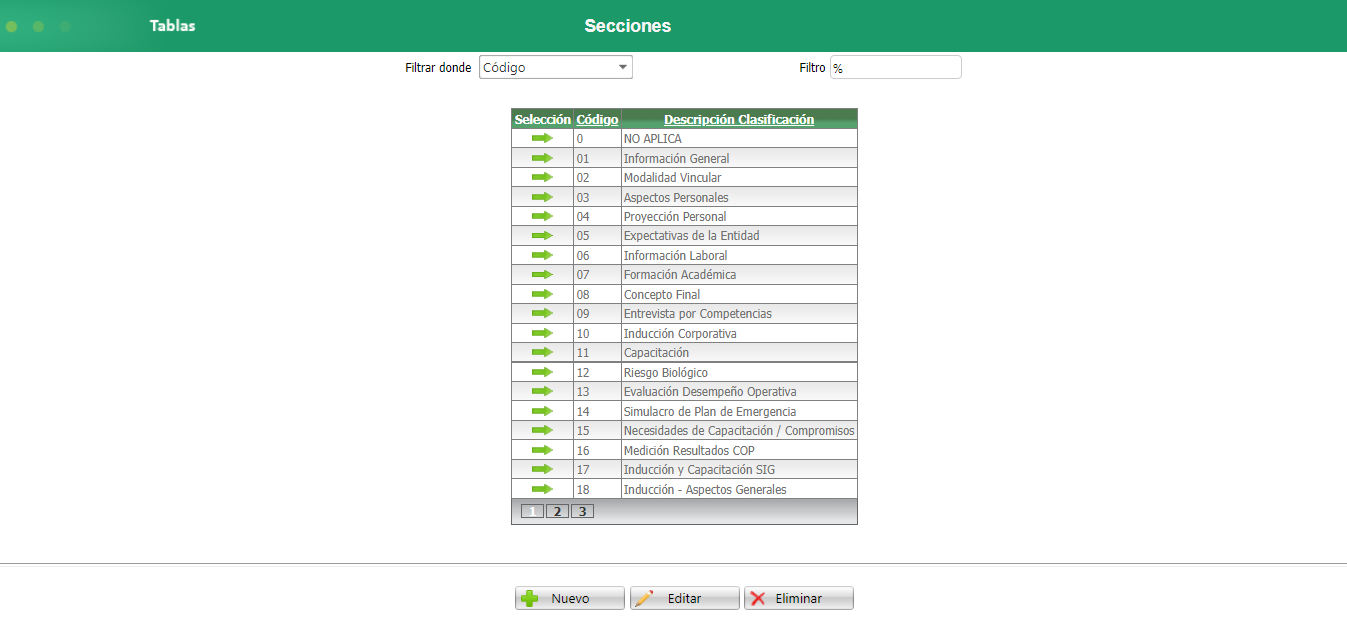Click the Selección column header
This screenshot has height=636, width=1347.
[x=542, y=119]
